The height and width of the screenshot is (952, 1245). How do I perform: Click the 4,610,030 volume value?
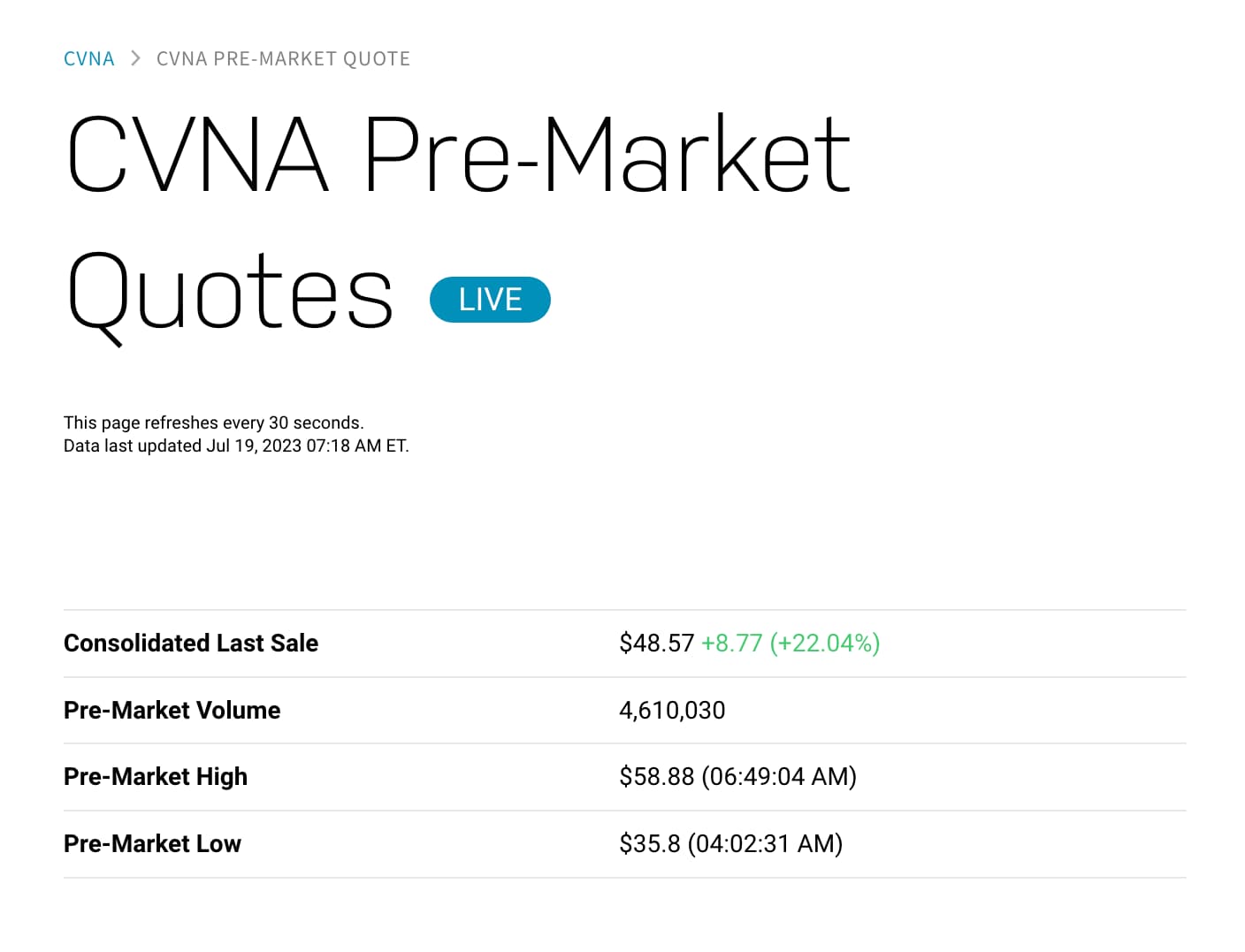click(672, 710)
